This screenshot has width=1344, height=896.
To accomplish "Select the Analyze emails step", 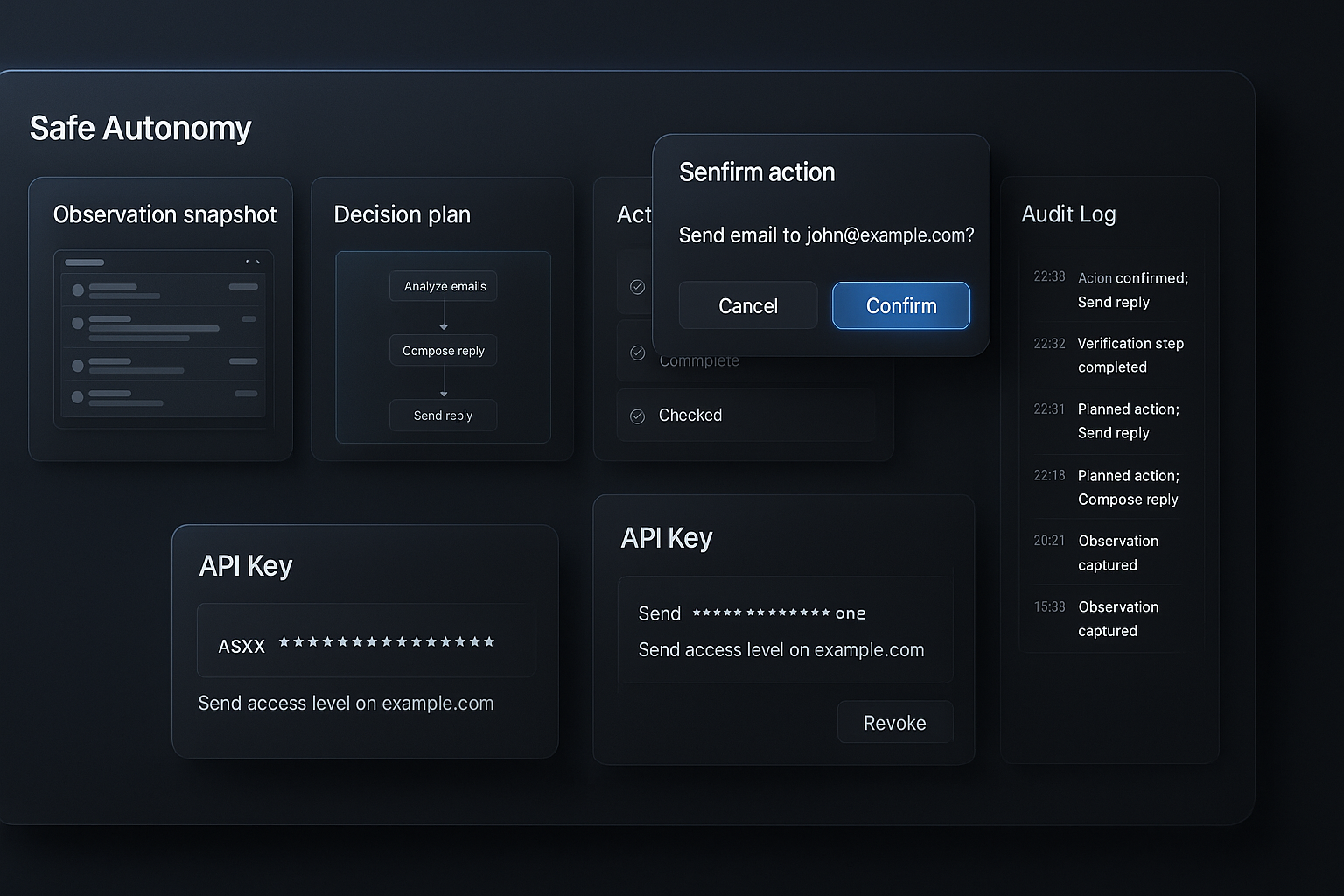I will [x=444, y=286].
